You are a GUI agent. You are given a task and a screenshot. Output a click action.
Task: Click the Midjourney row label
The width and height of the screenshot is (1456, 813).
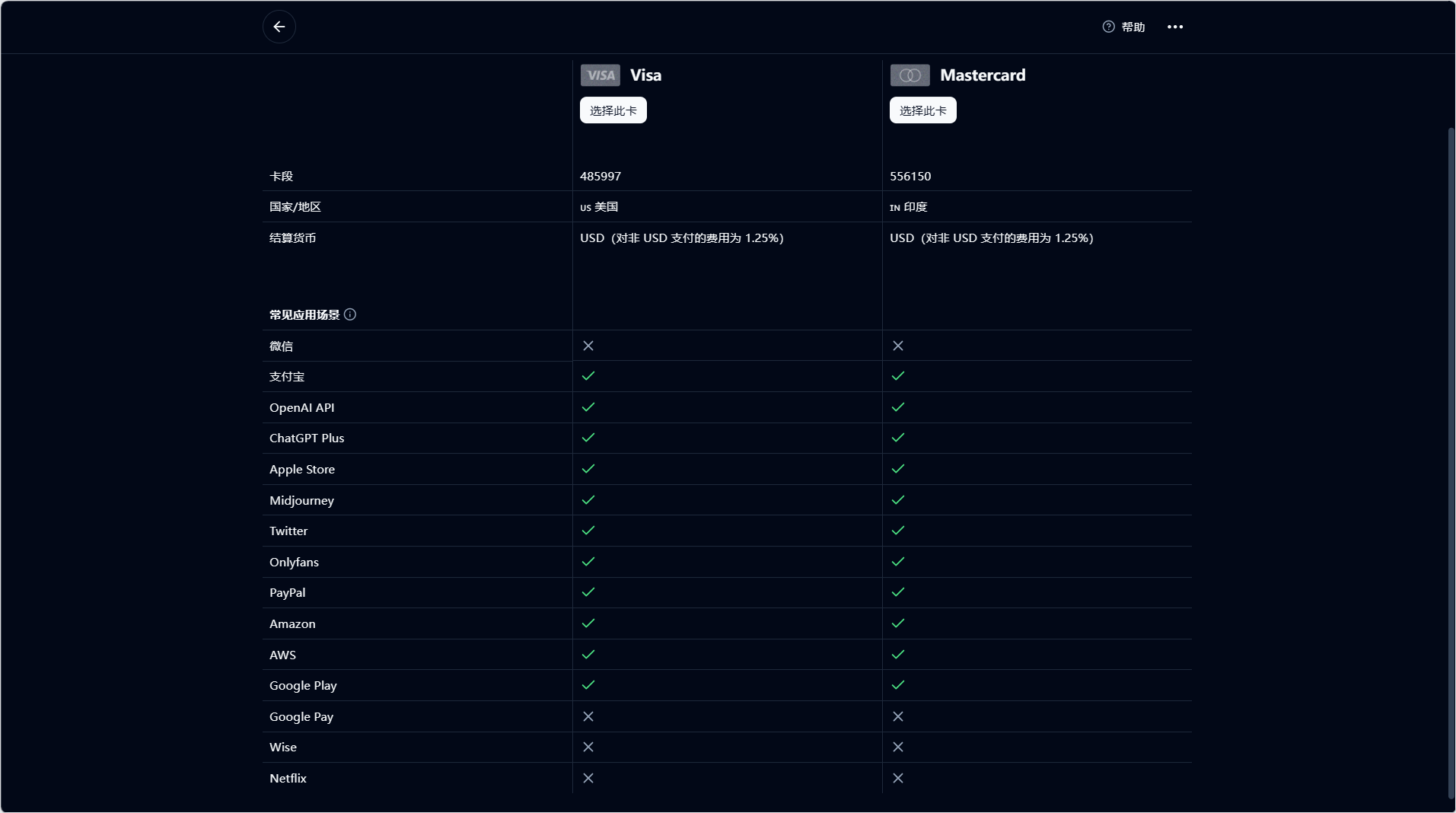coord(302,500)
